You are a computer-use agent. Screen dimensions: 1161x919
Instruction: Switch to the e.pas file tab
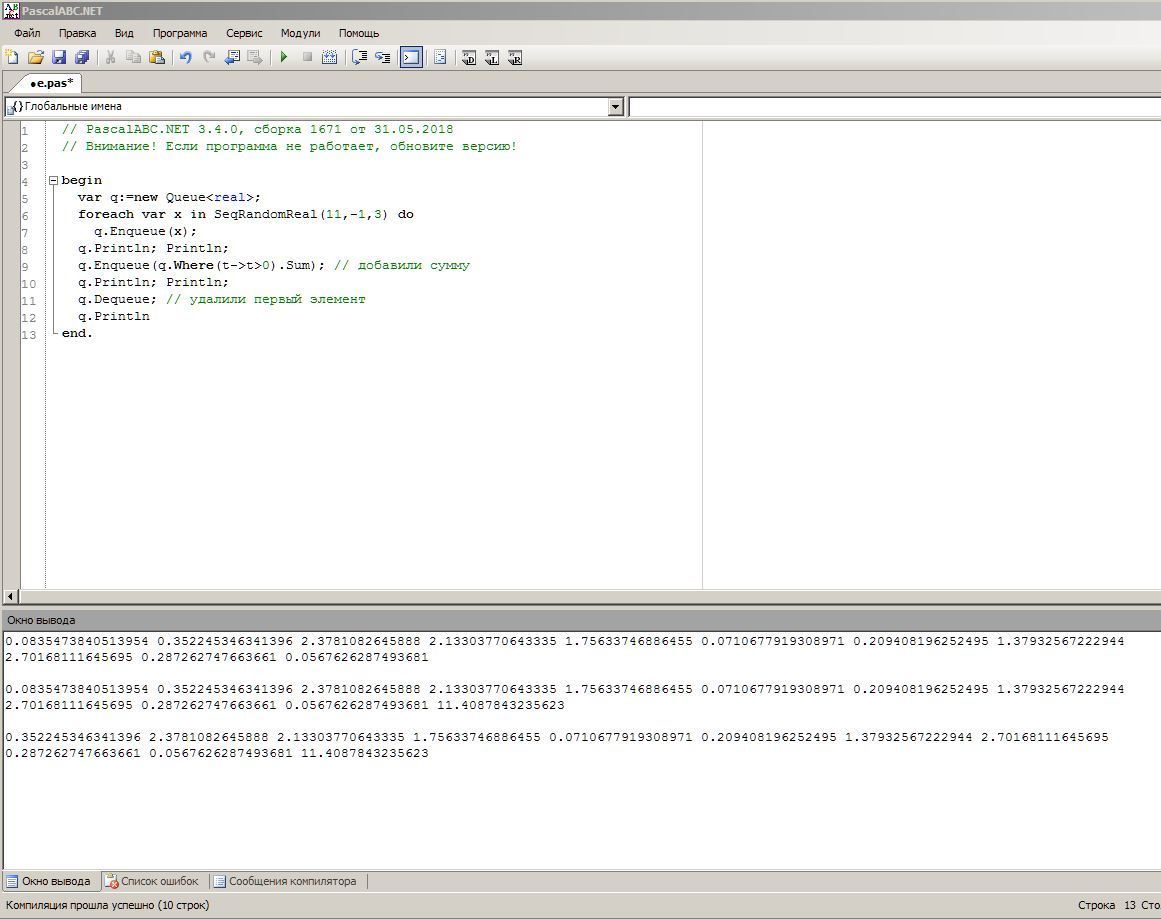[50, 83]
